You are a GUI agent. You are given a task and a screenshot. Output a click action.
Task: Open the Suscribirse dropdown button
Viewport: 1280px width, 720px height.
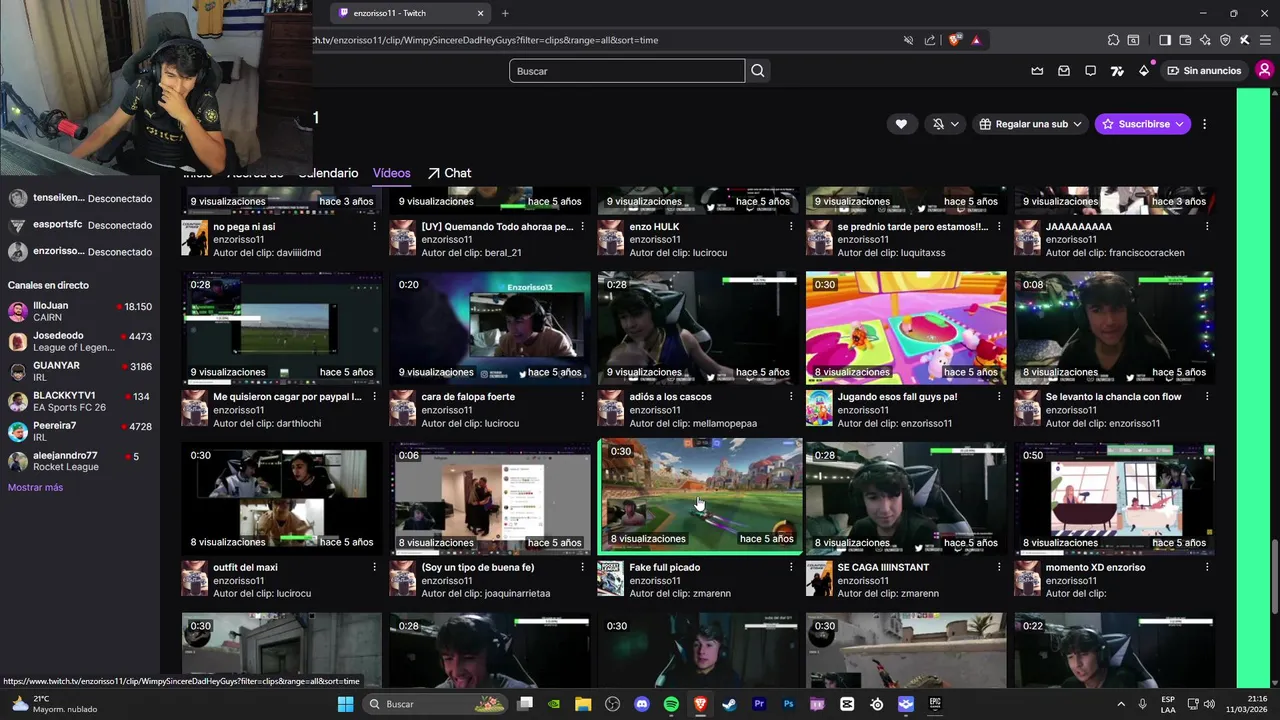click(1142, 124)
